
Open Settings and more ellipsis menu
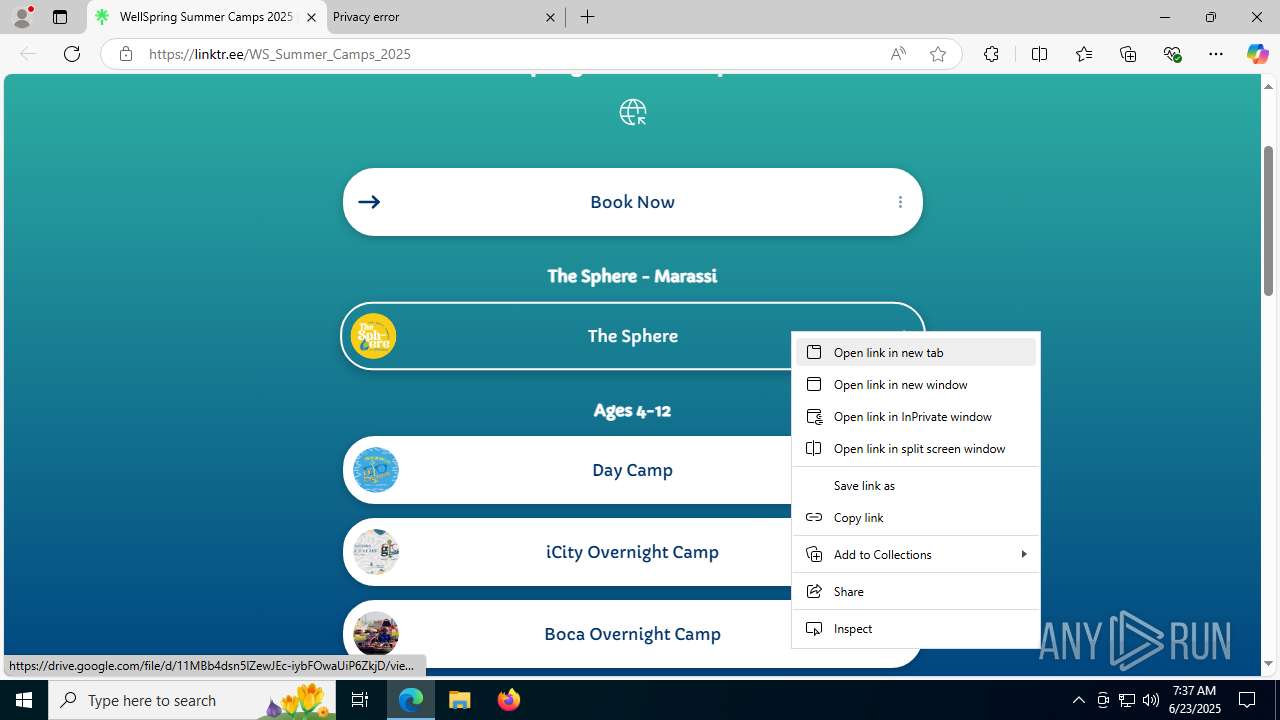pyautogui.click(x=1216, y=54)
